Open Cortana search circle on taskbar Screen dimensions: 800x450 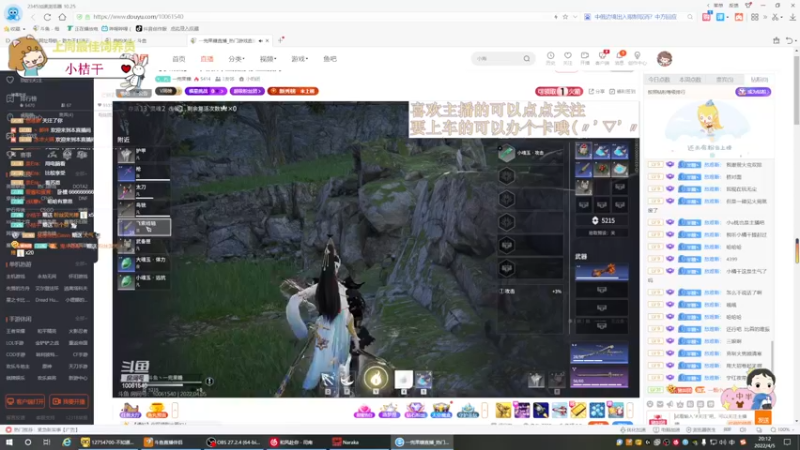click(28, 442)
